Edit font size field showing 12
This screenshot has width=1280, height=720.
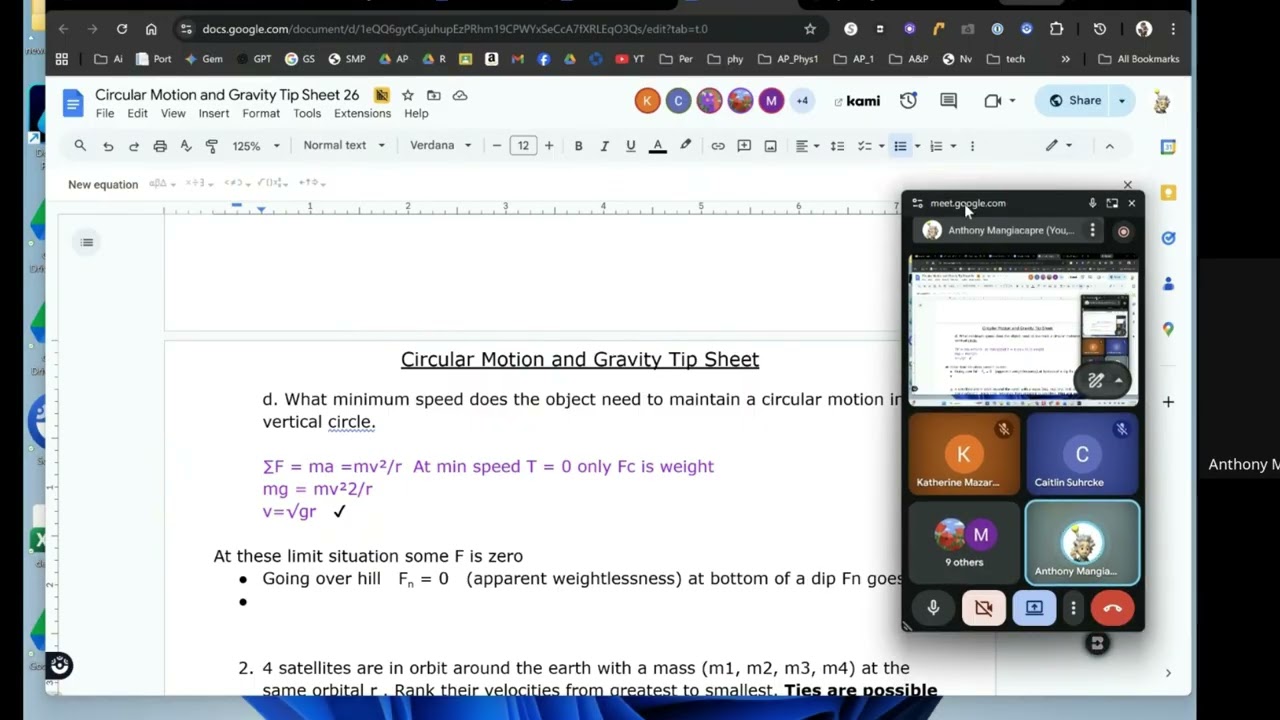pos(523,146)
